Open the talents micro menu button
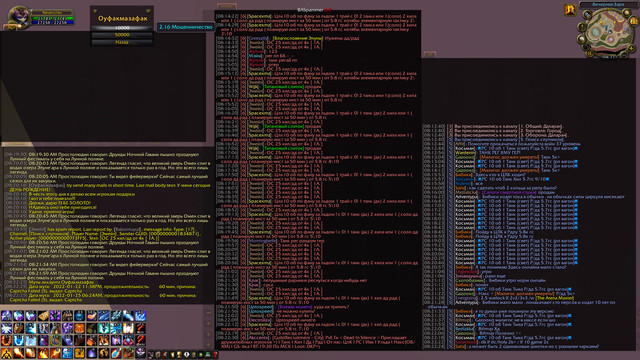This screenshot has width=640, height=360. [165, 355]
